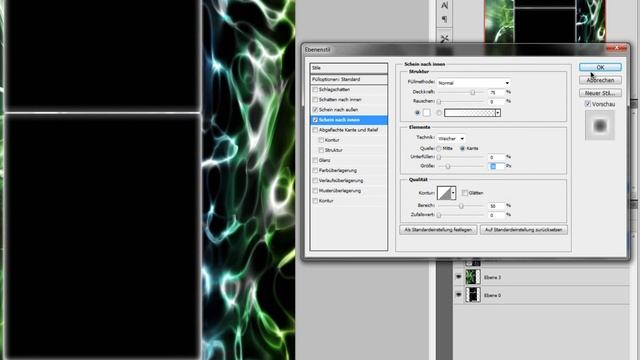The width and height of the screenshot is (640, 360).
Task: Adjust the Deckkraft slider
Action: pos(473,93)
